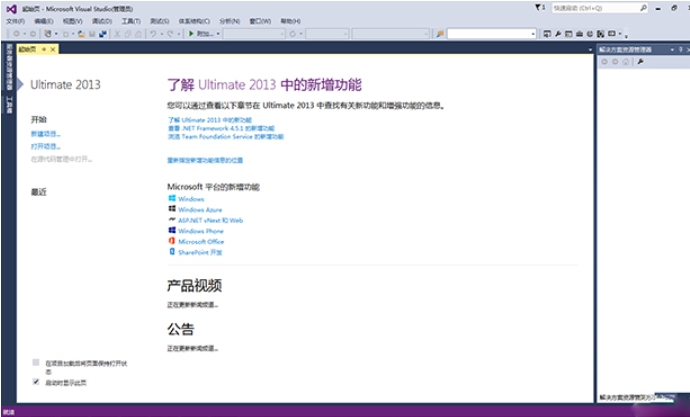
Task: Click the Redo arrow icon
Action: pos(170,34)
